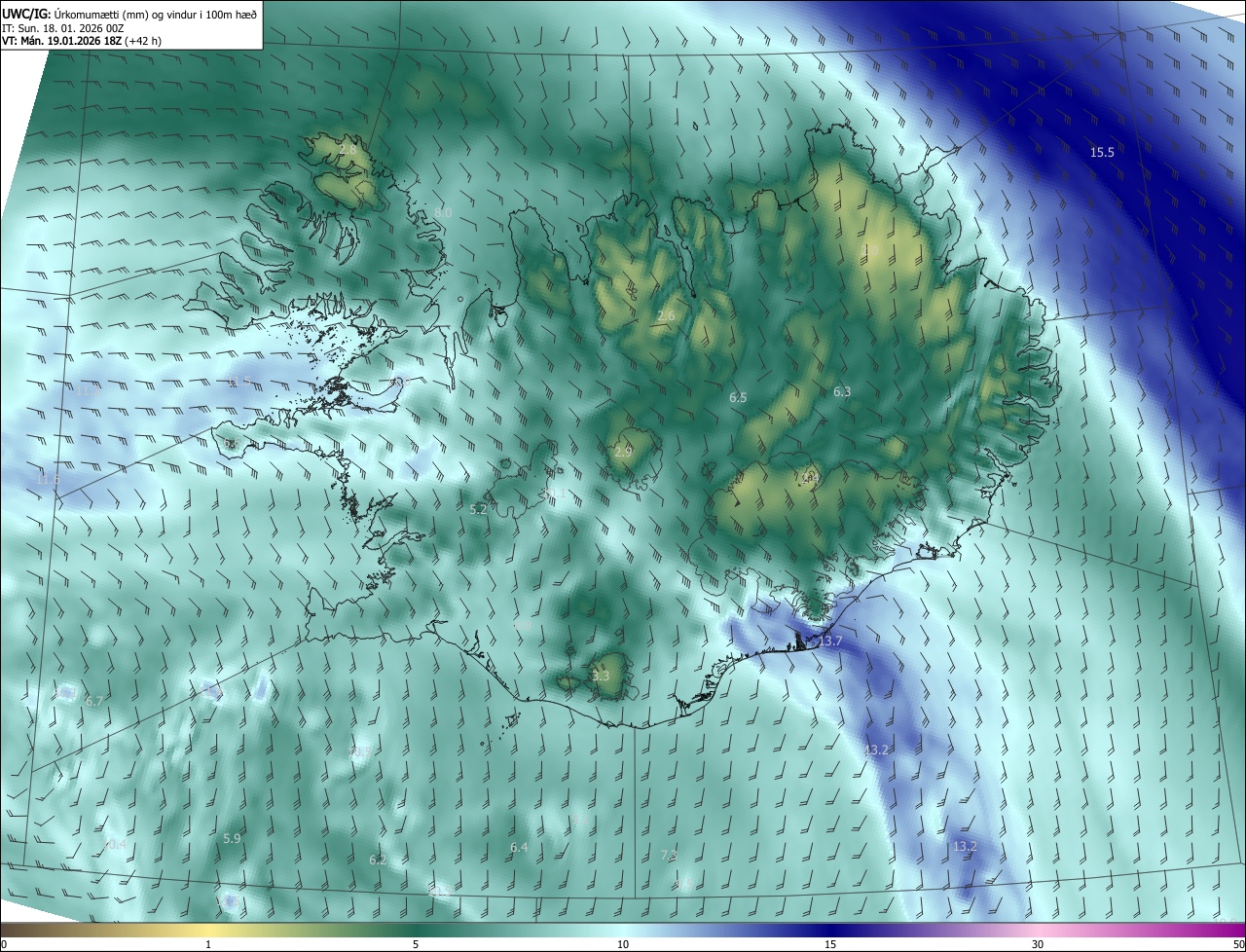The height and width of the screenshot is (952, 1246).
Task: Click the colorbar tick label 30
Action: (x=1038, y=944)
